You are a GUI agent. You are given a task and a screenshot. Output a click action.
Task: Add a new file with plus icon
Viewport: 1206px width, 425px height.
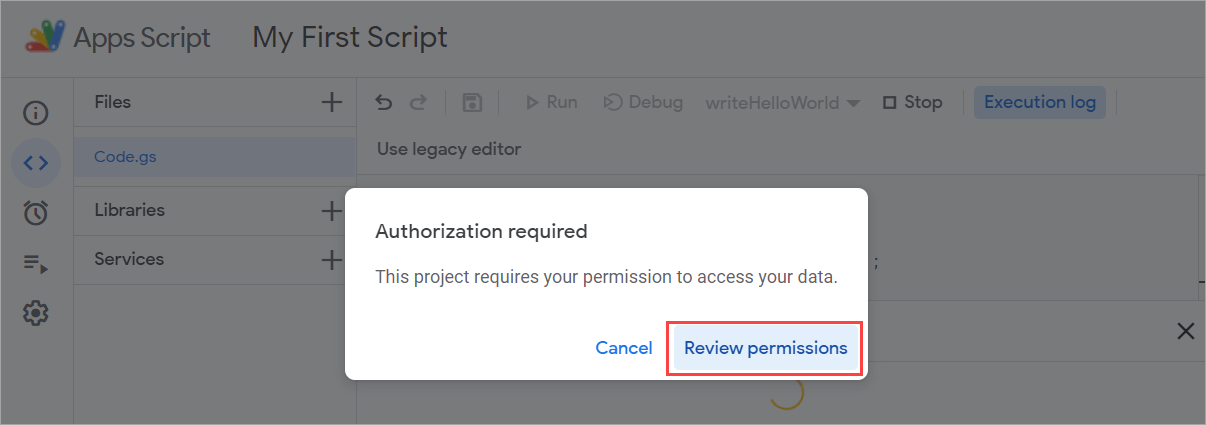[331, 102]
